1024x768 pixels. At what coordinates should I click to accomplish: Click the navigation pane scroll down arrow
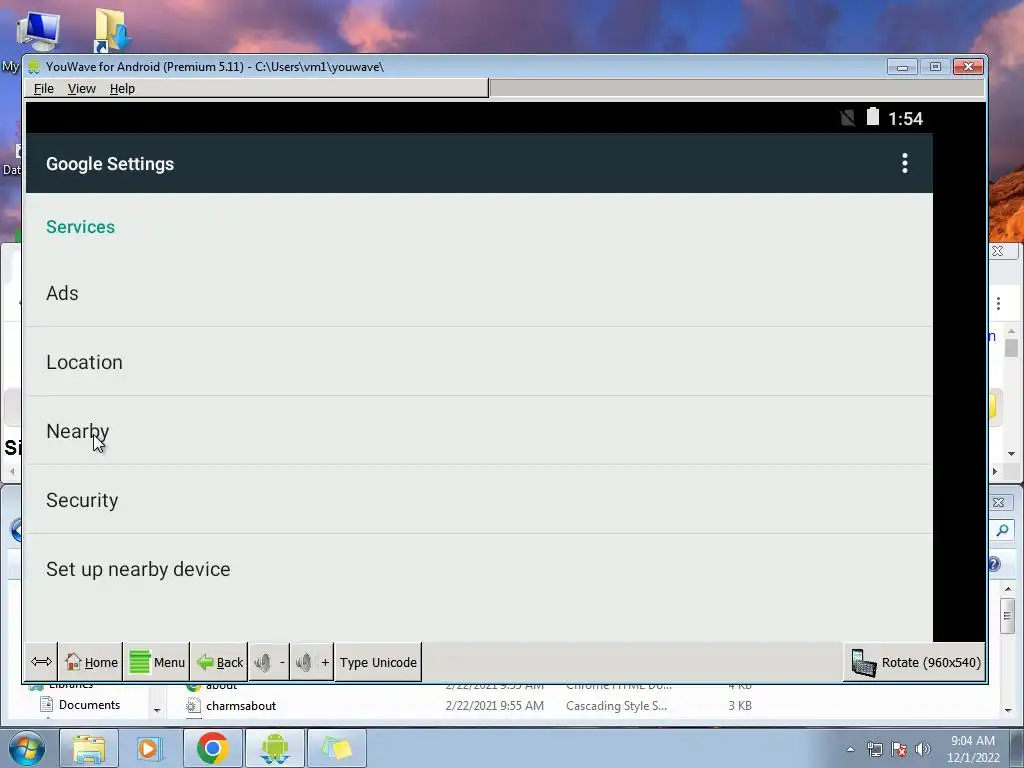click(x=157, y=710)
